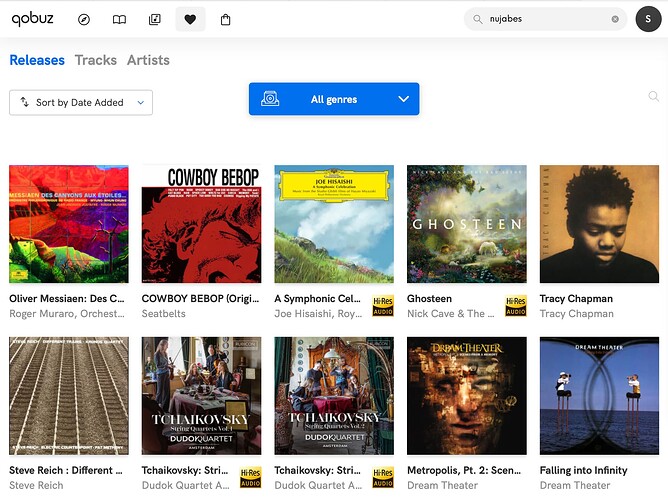
Task: Click the title COWBOY BEBOP (Origi...
Action: coord(200,299)
